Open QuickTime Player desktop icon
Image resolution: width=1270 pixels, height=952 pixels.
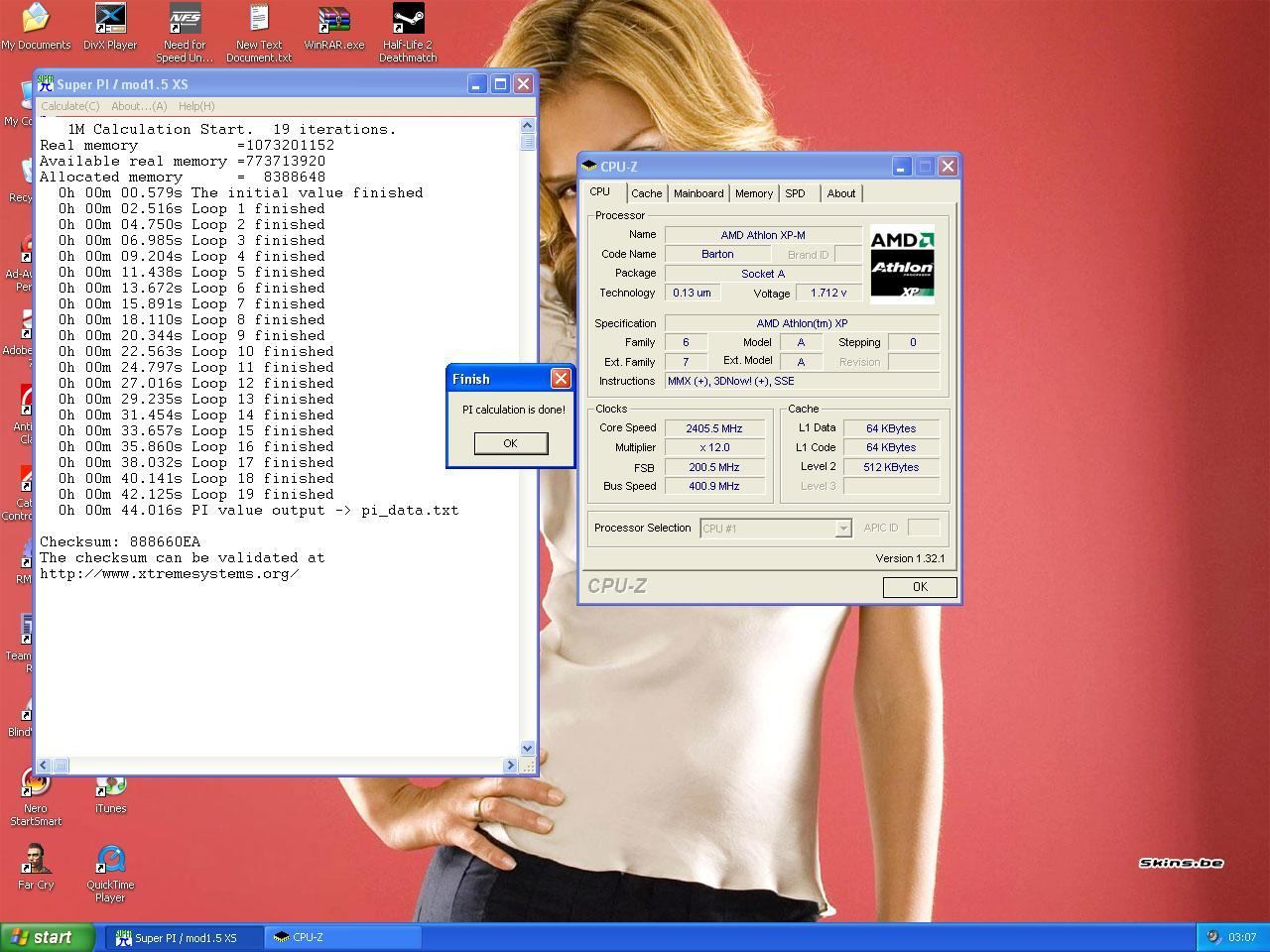tap(110, 873)
